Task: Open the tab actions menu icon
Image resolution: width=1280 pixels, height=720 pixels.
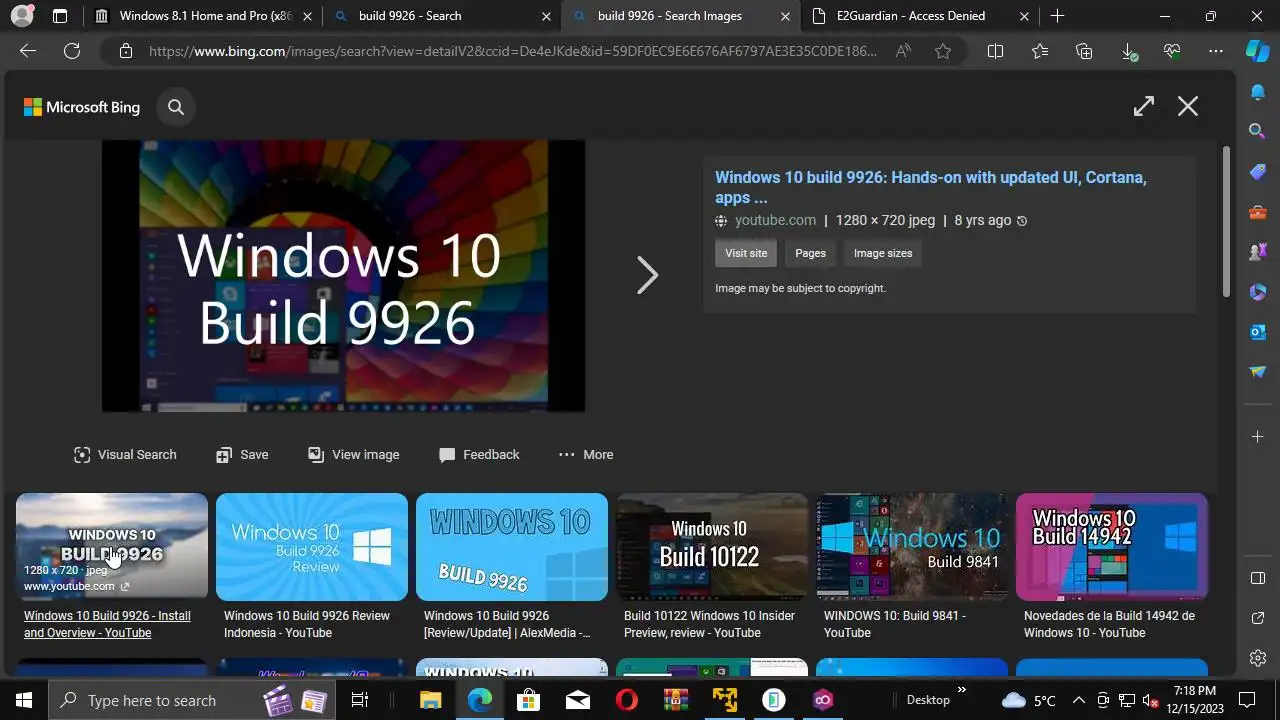Action: pyautogui.click(x=60, y=16)
